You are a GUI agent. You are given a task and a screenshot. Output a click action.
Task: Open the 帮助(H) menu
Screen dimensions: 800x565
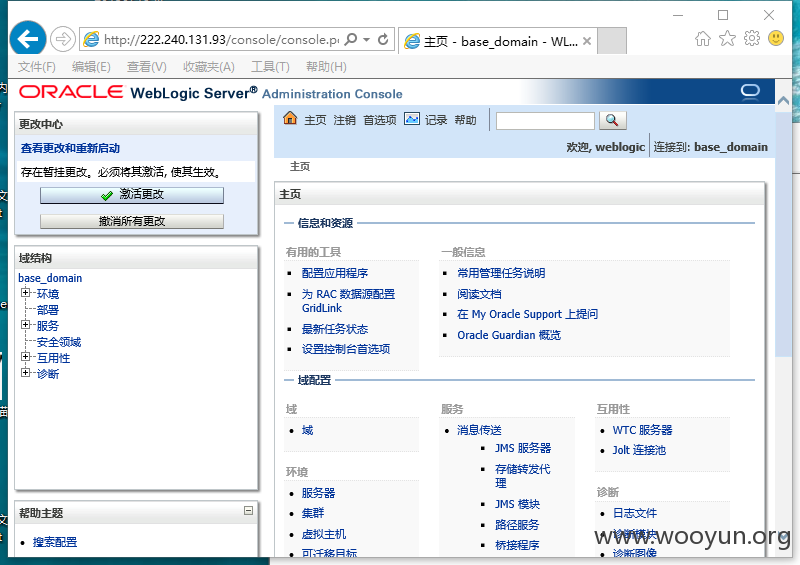coord(327,67)
